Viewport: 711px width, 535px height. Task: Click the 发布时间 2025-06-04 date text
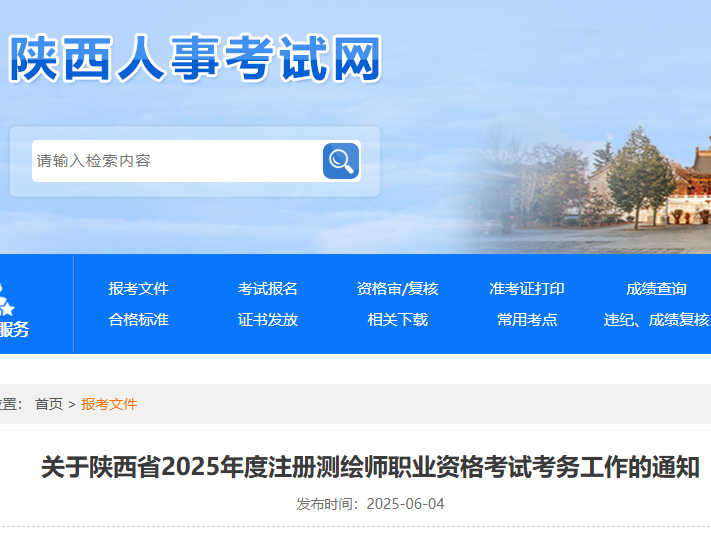[x=370, y=504]
